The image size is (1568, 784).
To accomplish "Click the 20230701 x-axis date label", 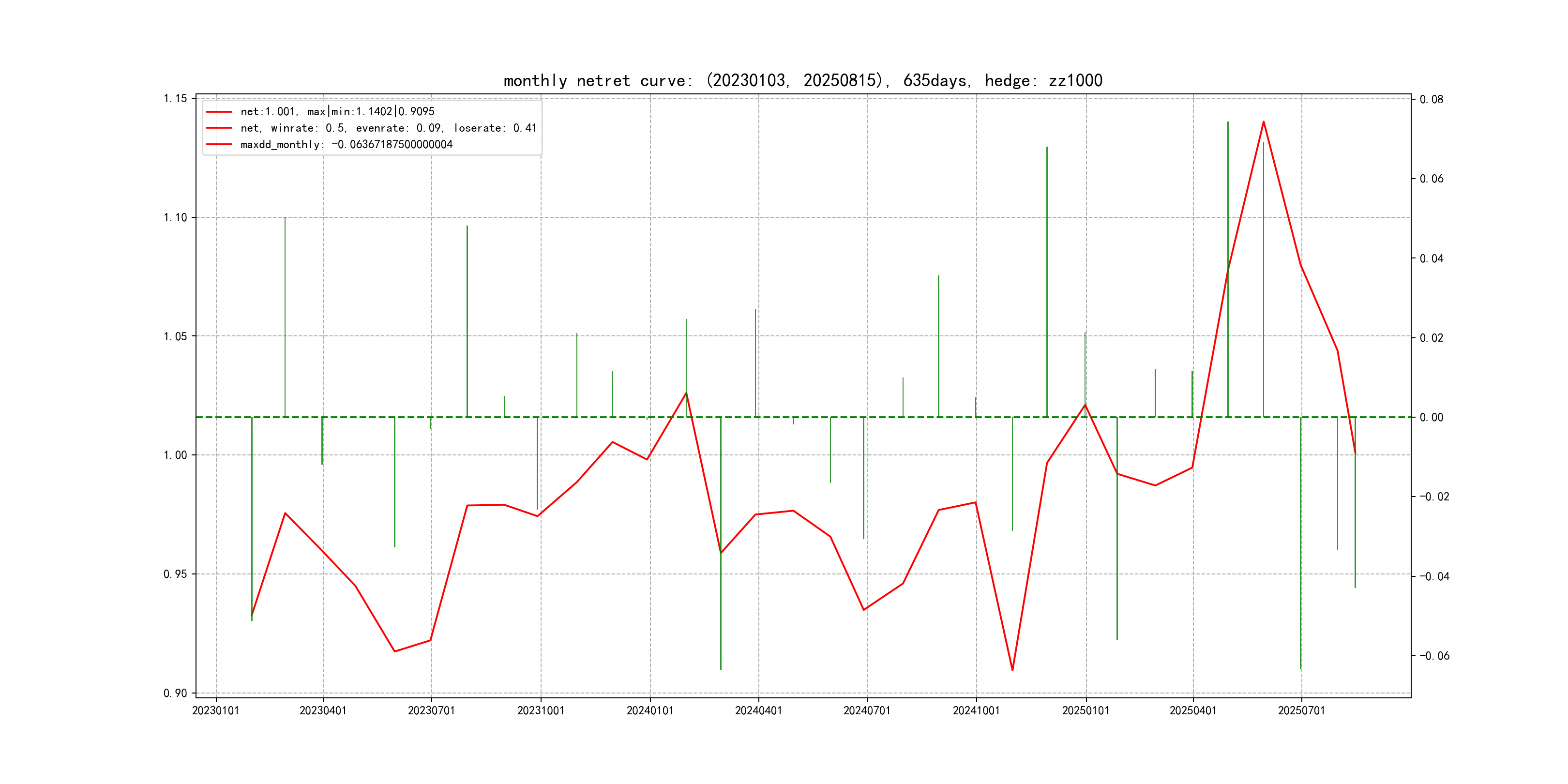I will (431, 710).
